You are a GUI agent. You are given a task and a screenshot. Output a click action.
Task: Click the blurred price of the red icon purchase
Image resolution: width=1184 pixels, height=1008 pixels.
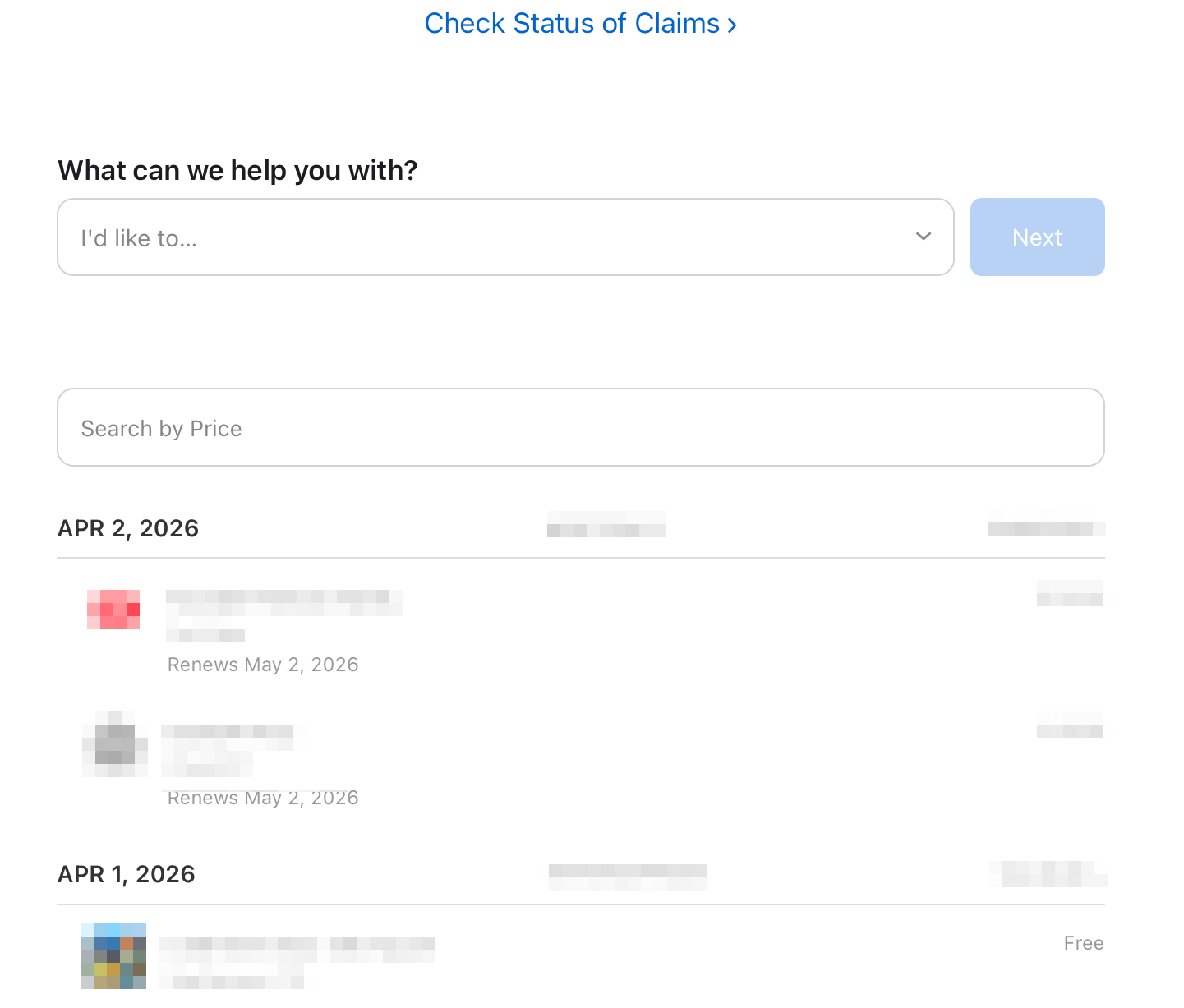1070,593
